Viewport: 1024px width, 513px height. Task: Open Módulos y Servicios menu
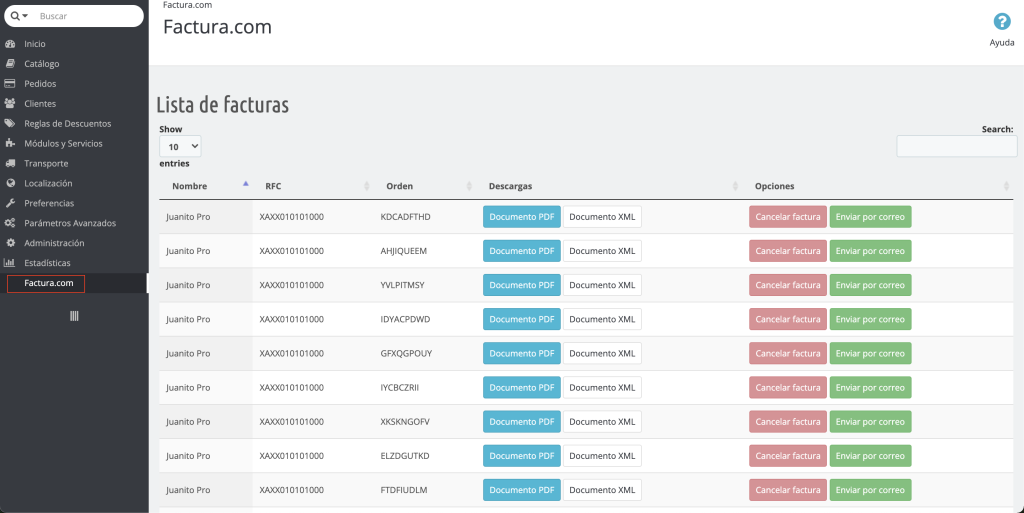tap(63, 144)
